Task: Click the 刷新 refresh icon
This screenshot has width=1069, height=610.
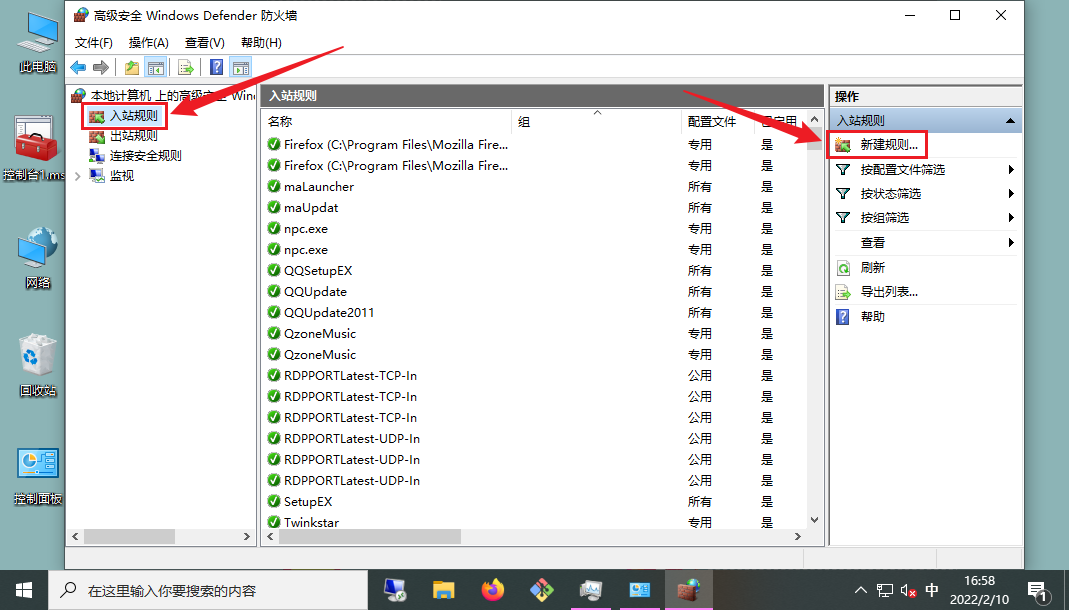Action: 843,268
